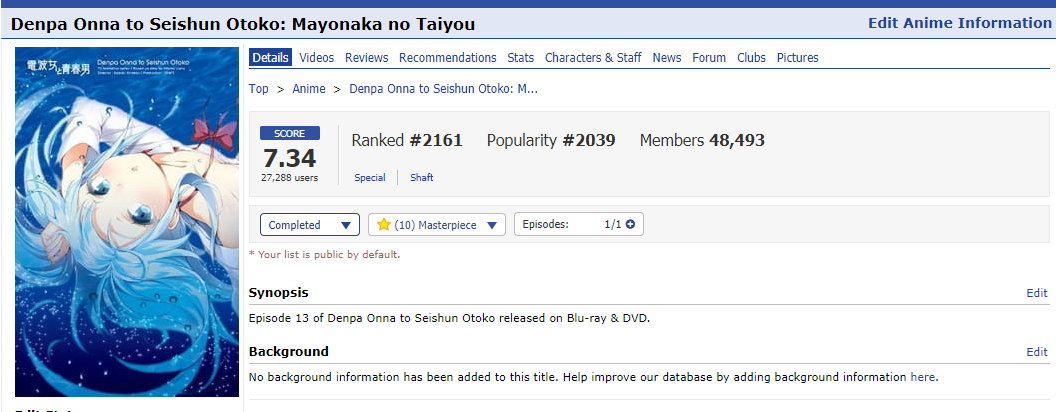Go to the Recommendations tab

[447, 58]
